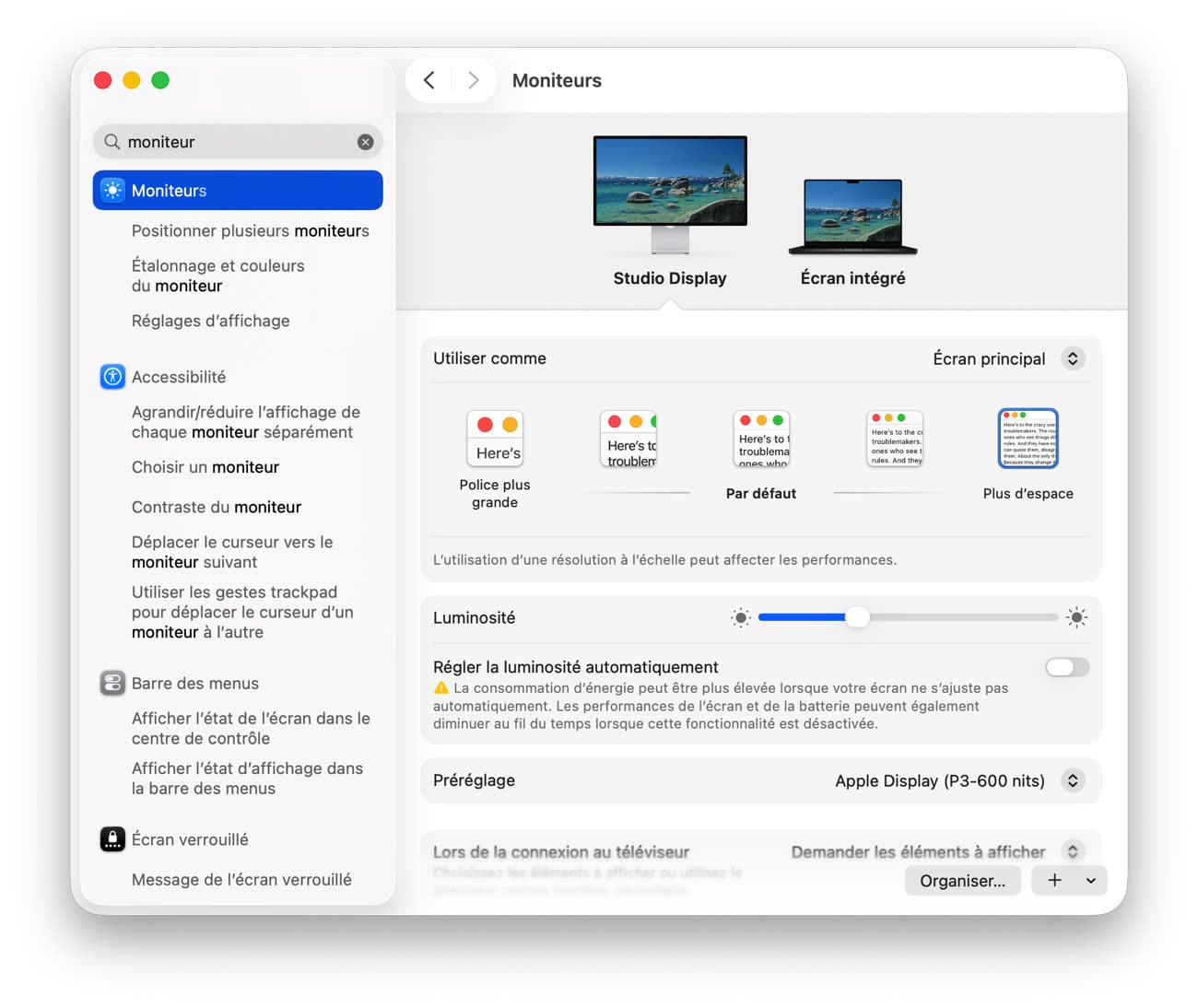Click the plus button to add display
Image resolution: width=1198 pixels, height=1008 pixels.
coord(1054,881)
